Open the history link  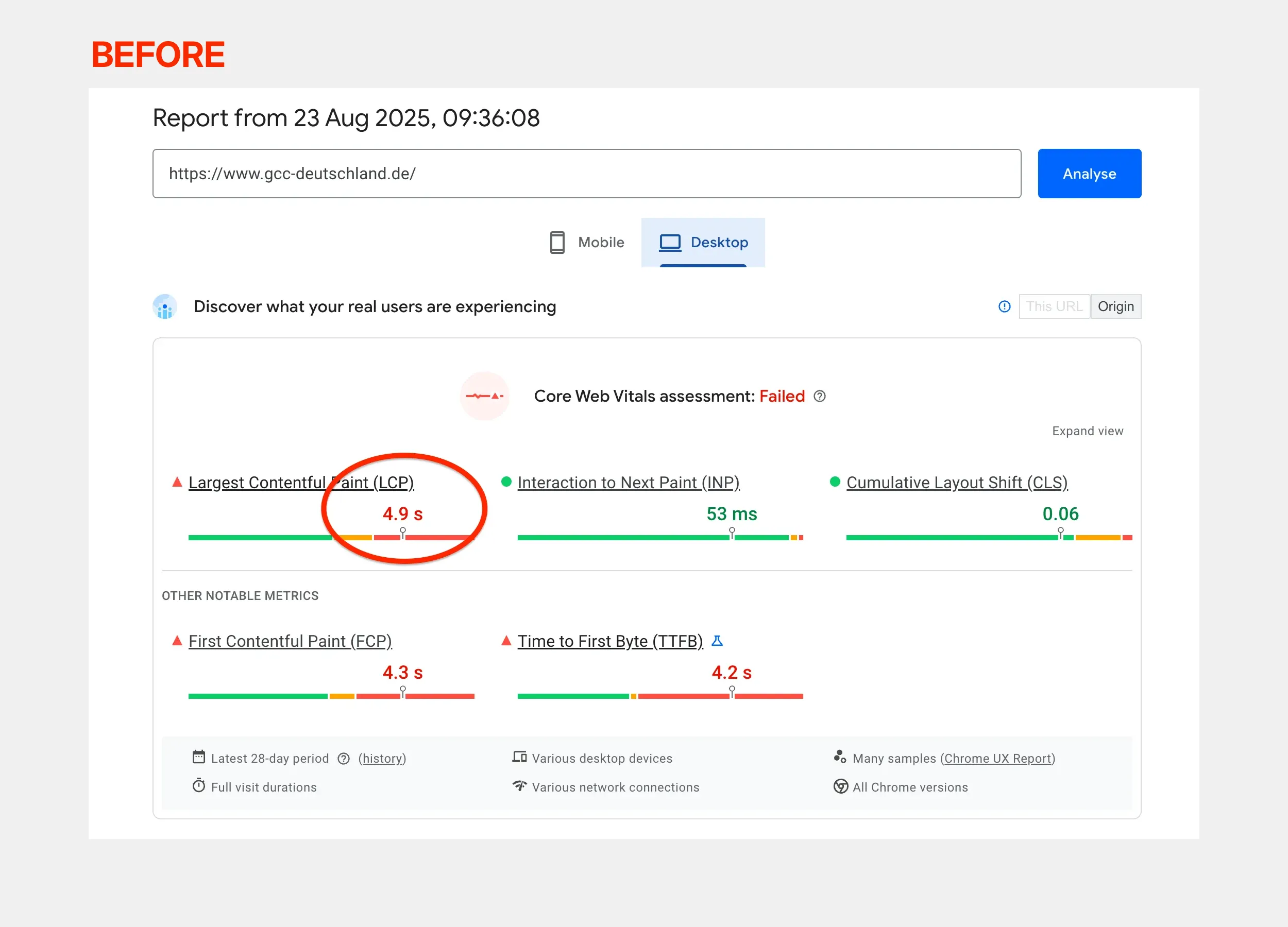[x=382, y=759]
